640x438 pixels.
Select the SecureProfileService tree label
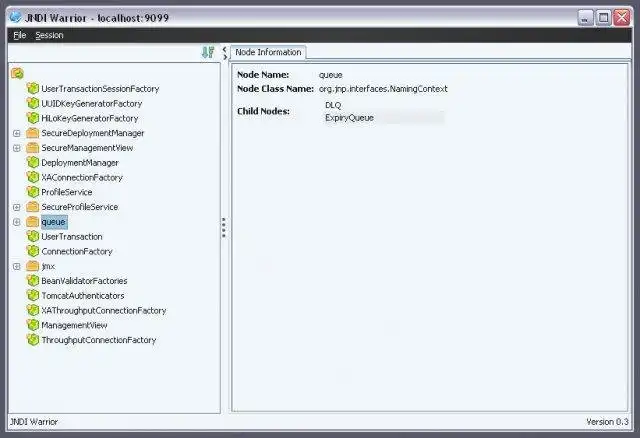tap(80, 207)
